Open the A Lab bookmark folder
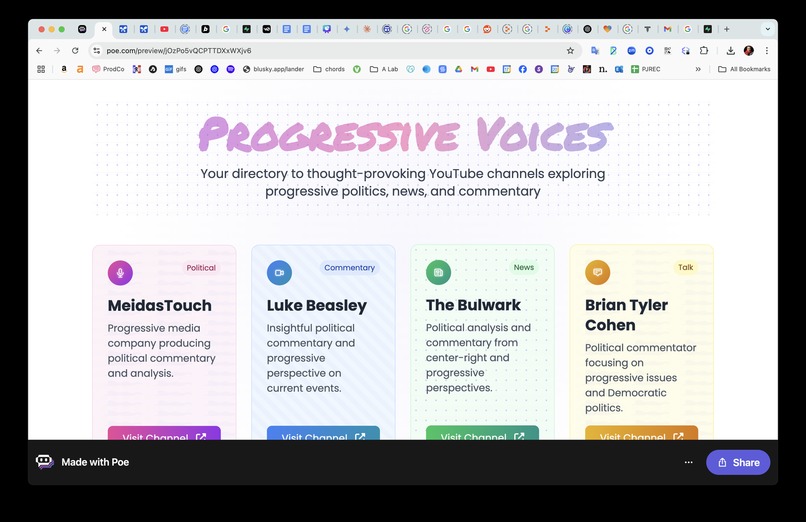806x522 pixels. (x=384, y=69)
